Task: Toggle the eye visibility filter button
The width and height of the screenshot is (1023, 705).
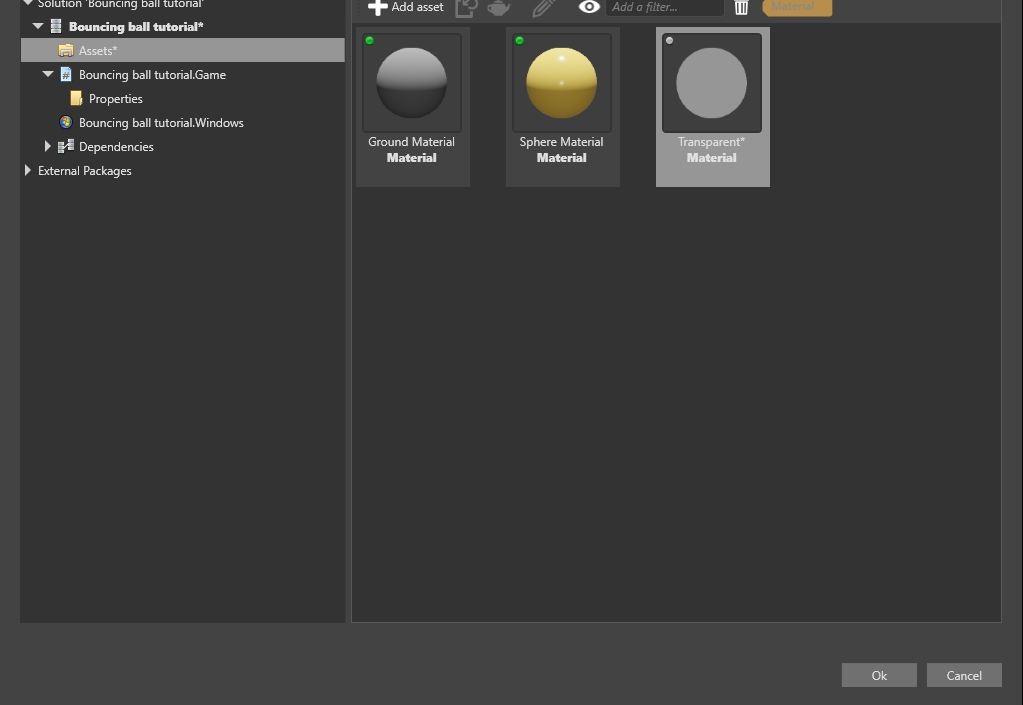Action: pos(589,7)
